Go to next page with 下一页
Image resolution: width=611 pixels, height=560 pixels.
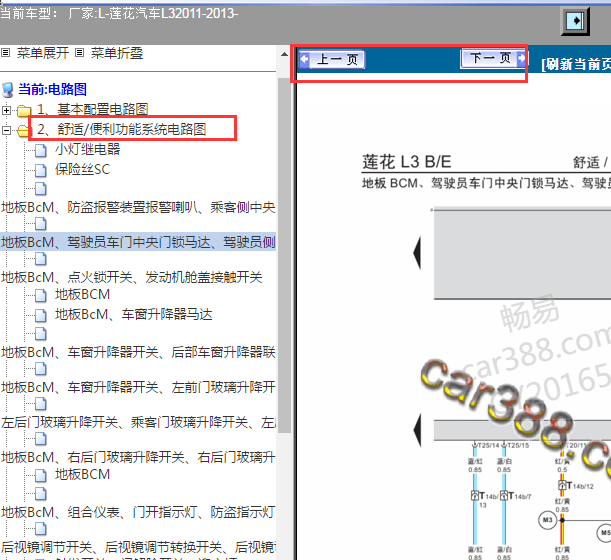click(493, 58)
